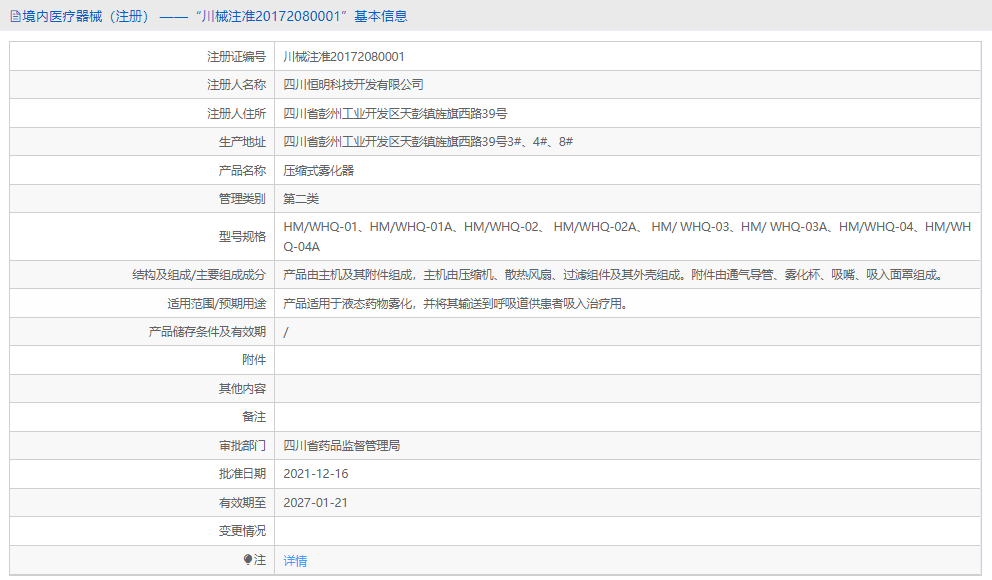Click the 有效期至 label
The width and height of the screenshot is (992, 580).
[242, 503]
